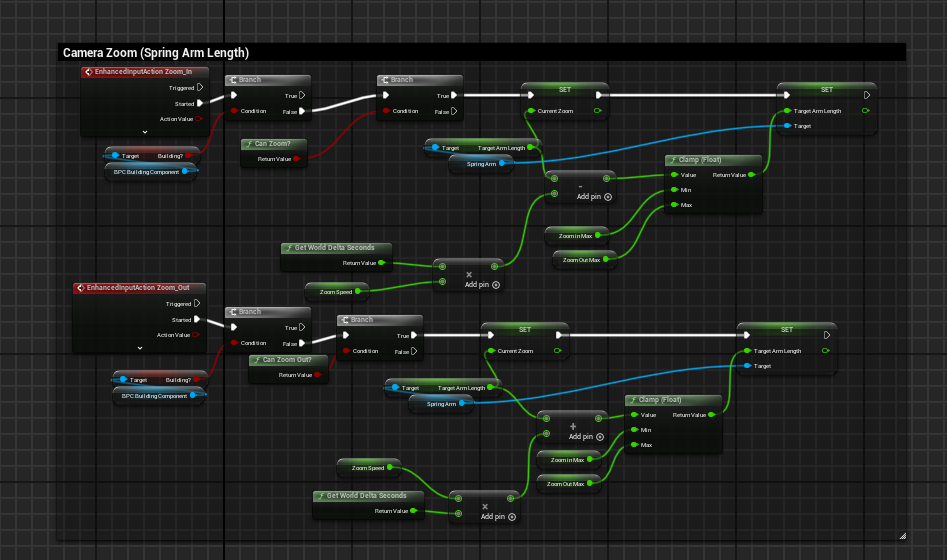
Task: Click the Triggered exec pin on Zoom_In event
Action: 199,88
